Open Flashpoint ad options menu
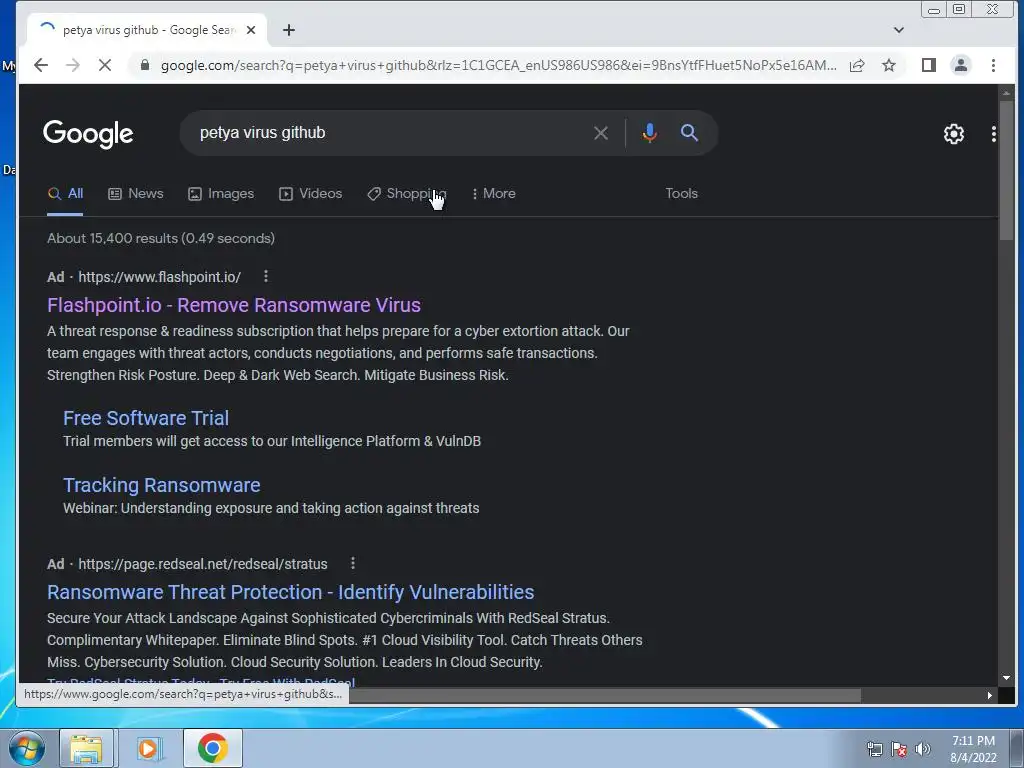The height and width of the screenshot is (768, 1024). click(266, 277)
